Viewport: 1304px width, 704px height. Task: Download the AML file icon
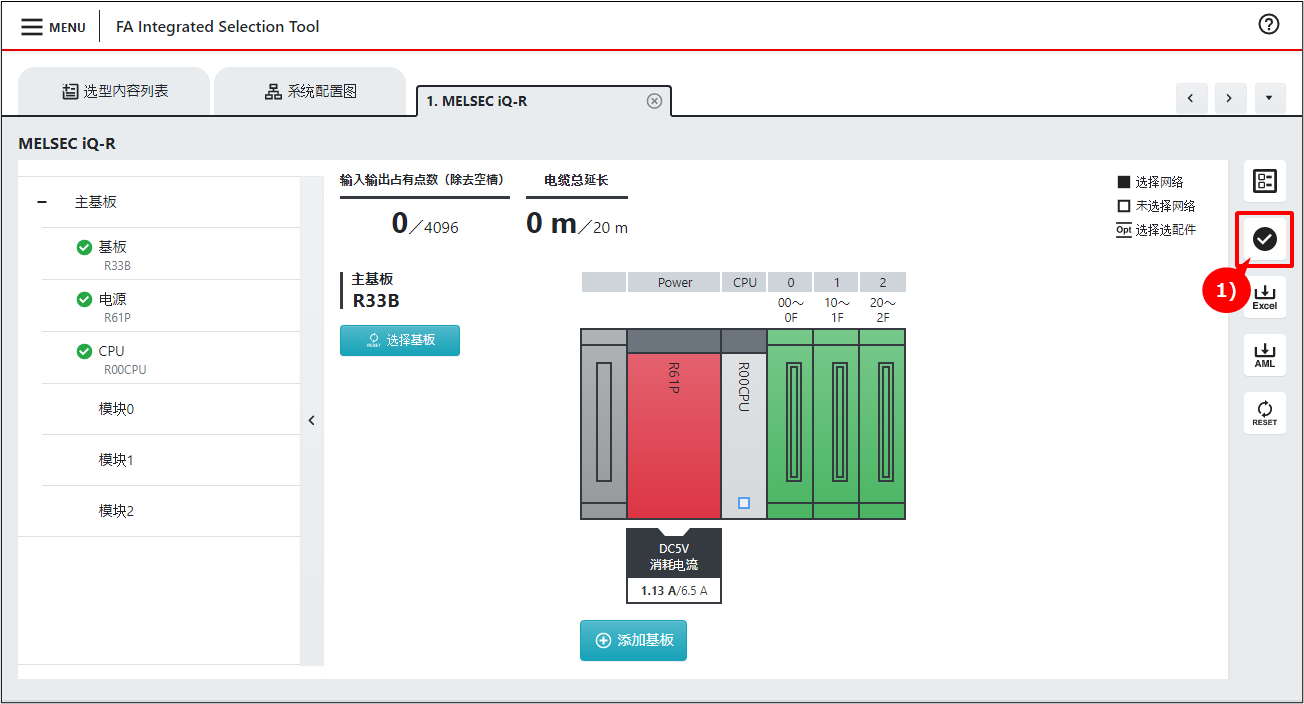click(x=1264, y=355)
